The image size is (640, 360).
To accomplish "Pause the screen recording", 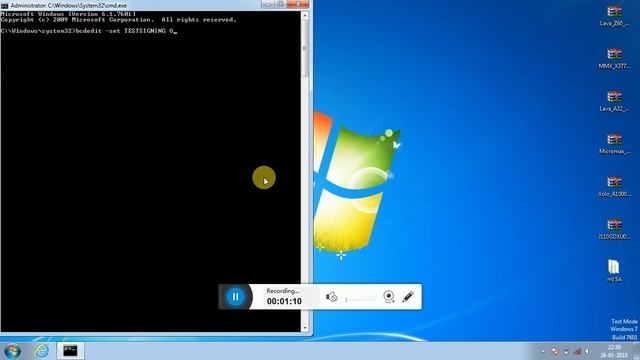I will coord(235,297).
